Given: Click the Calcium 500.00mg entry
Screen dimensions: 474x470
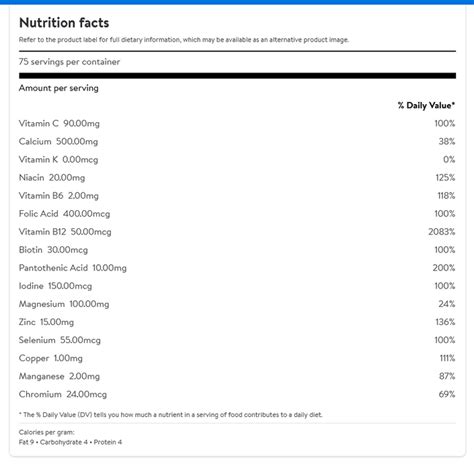Looking at the screenshot, I should click(x=58, y=142).
